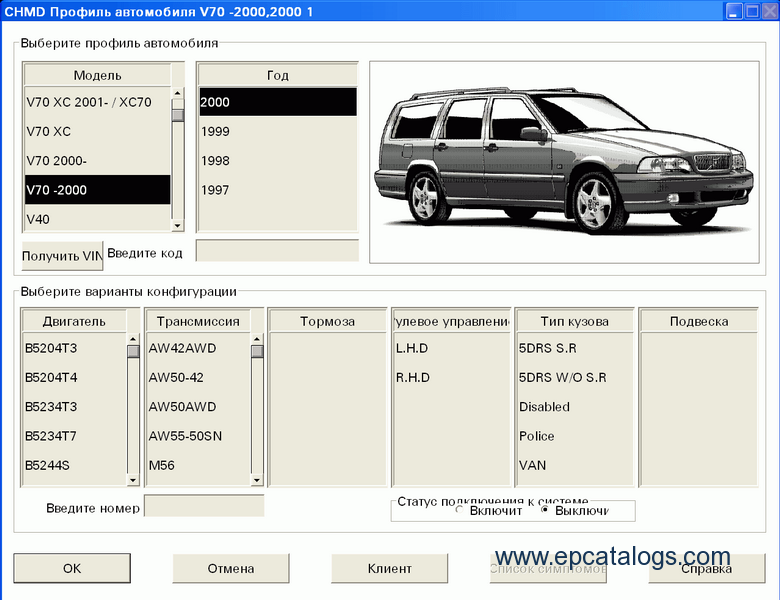
Task: Select the V70 XC model entry
Action: (97, 131)
